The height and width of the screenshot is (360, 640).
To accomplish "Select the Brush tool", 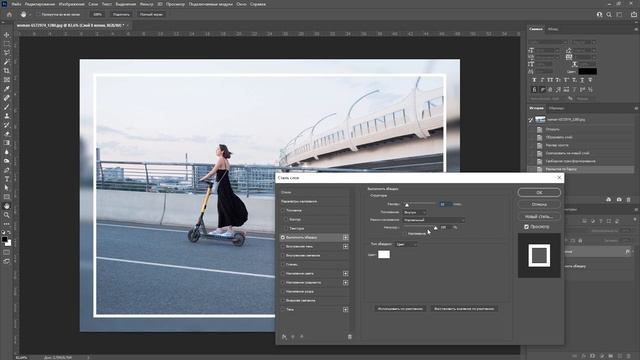I will point(7,107).
